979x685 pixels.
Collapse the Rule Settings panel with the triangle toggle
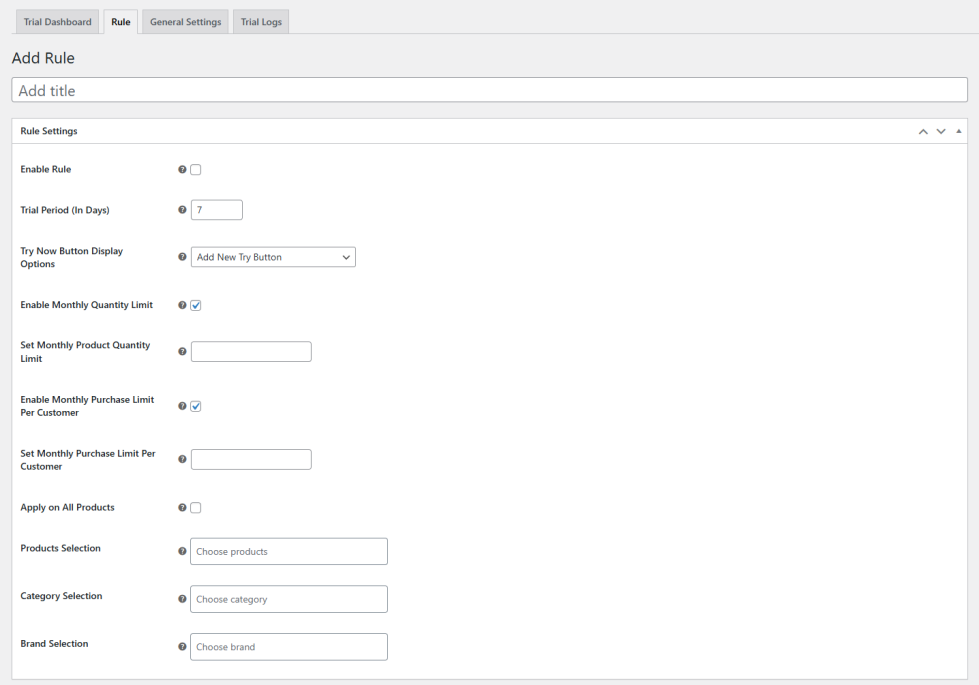coord(959,131)
